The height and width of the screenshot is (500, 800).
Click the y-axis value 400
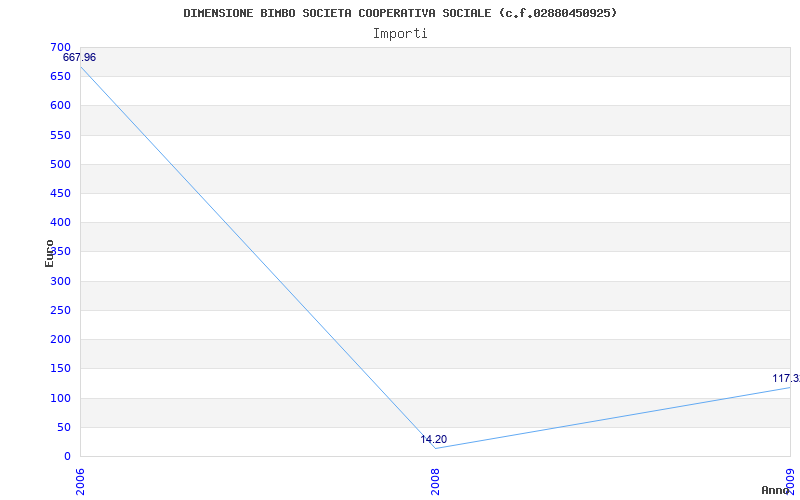(x=60, y=222)
